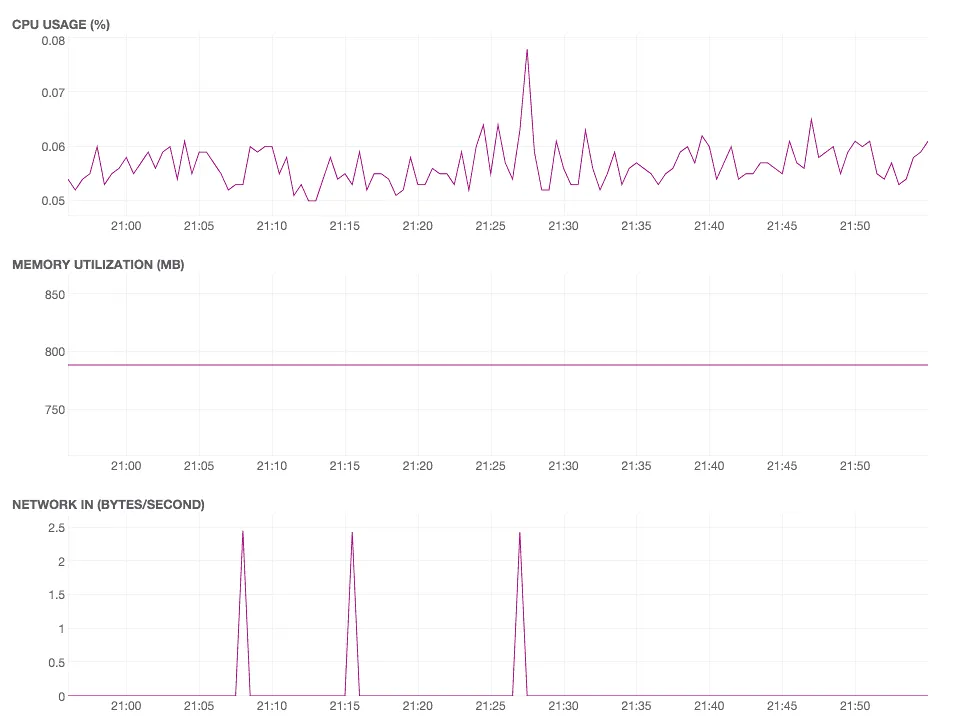Click the third network in spike peak
This screenshot has width=953, height=726.
coord(520,533)
